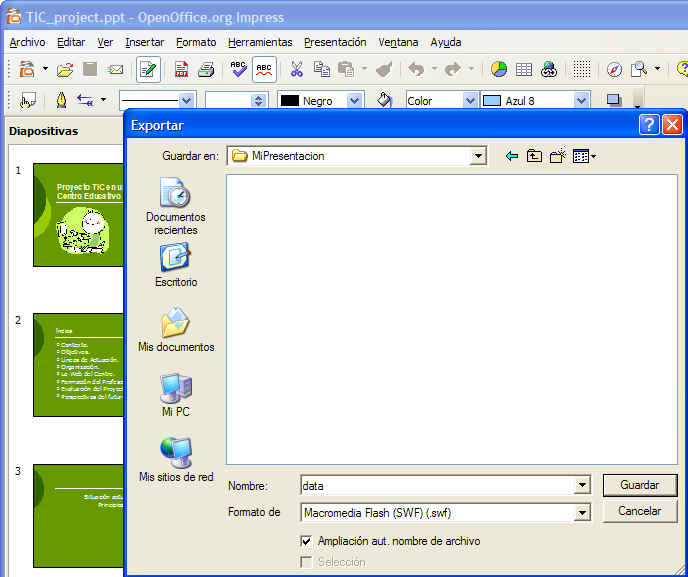This screenshot has width=688, height=577.
Task: Go up one folder level in the dialog
Action: click(535, 156)
